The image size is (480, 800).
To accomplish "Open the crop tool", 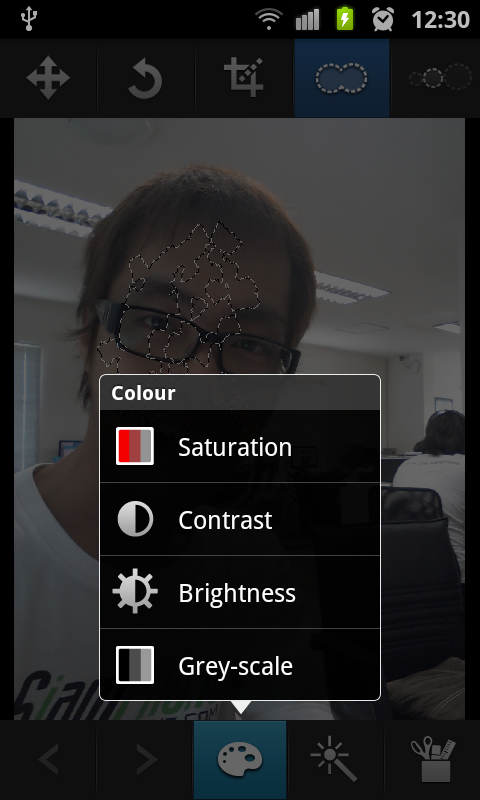I will [244, 78].
